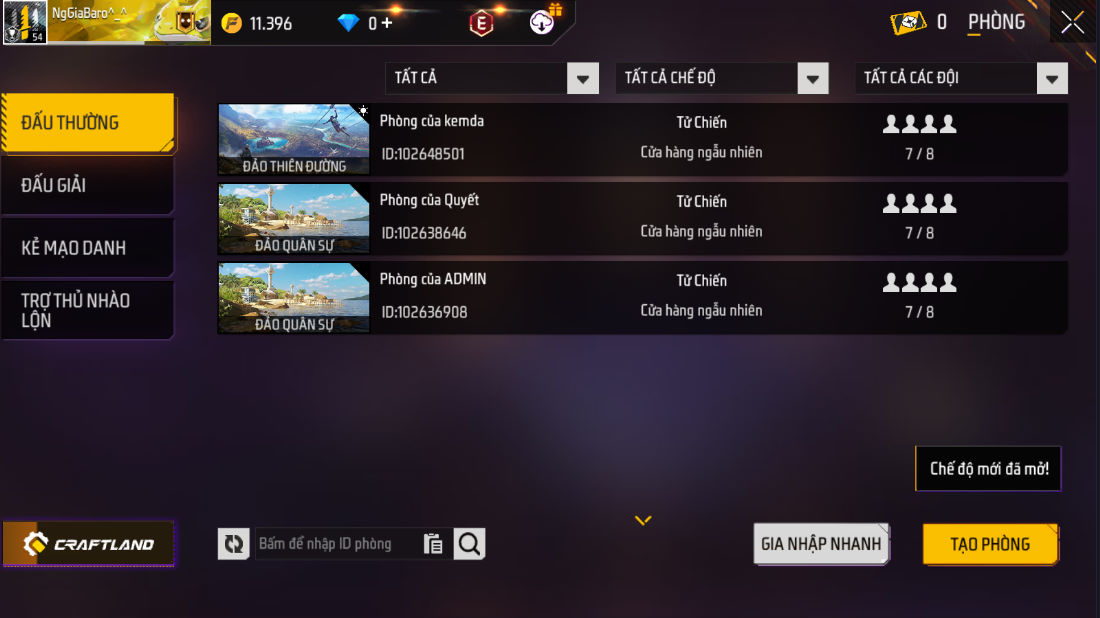
Task: Click the magnifier search room icon
Action: pos(469,544)
